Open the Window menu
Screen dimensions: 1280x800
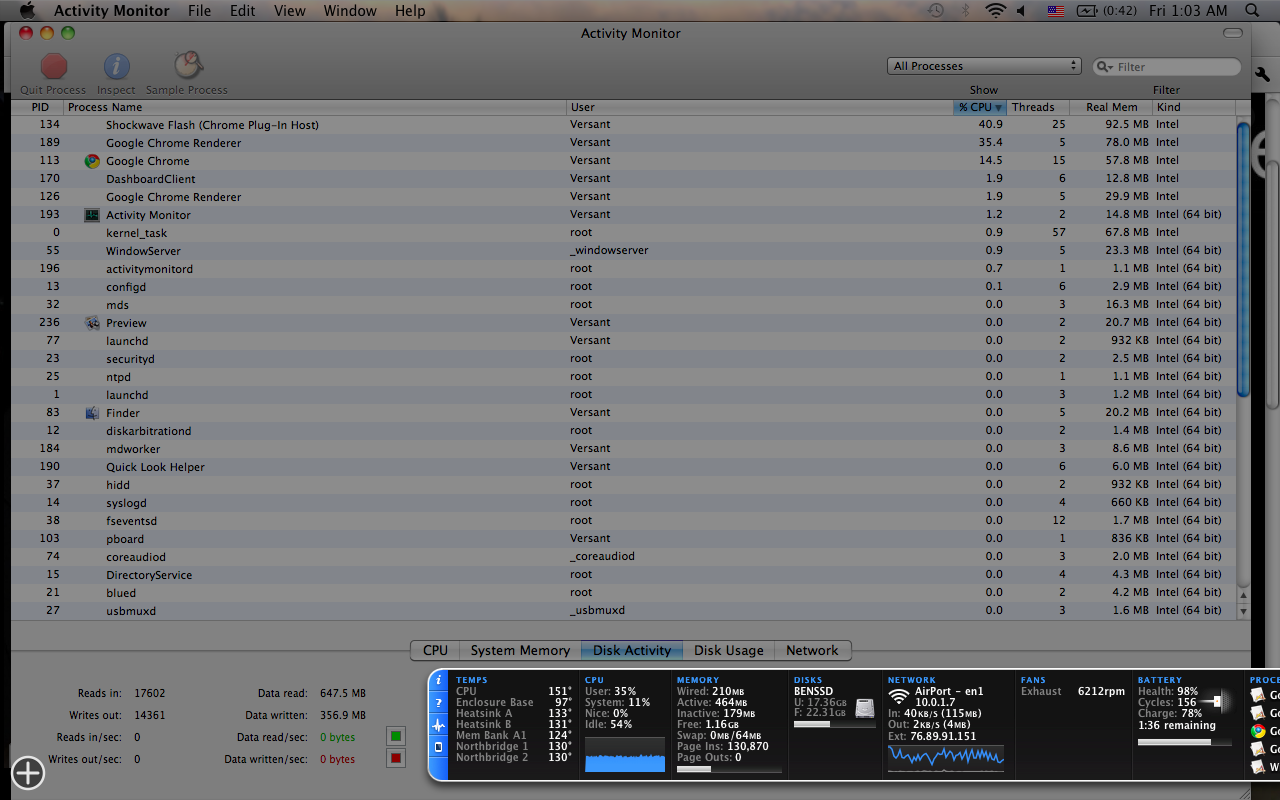(350, 11)
